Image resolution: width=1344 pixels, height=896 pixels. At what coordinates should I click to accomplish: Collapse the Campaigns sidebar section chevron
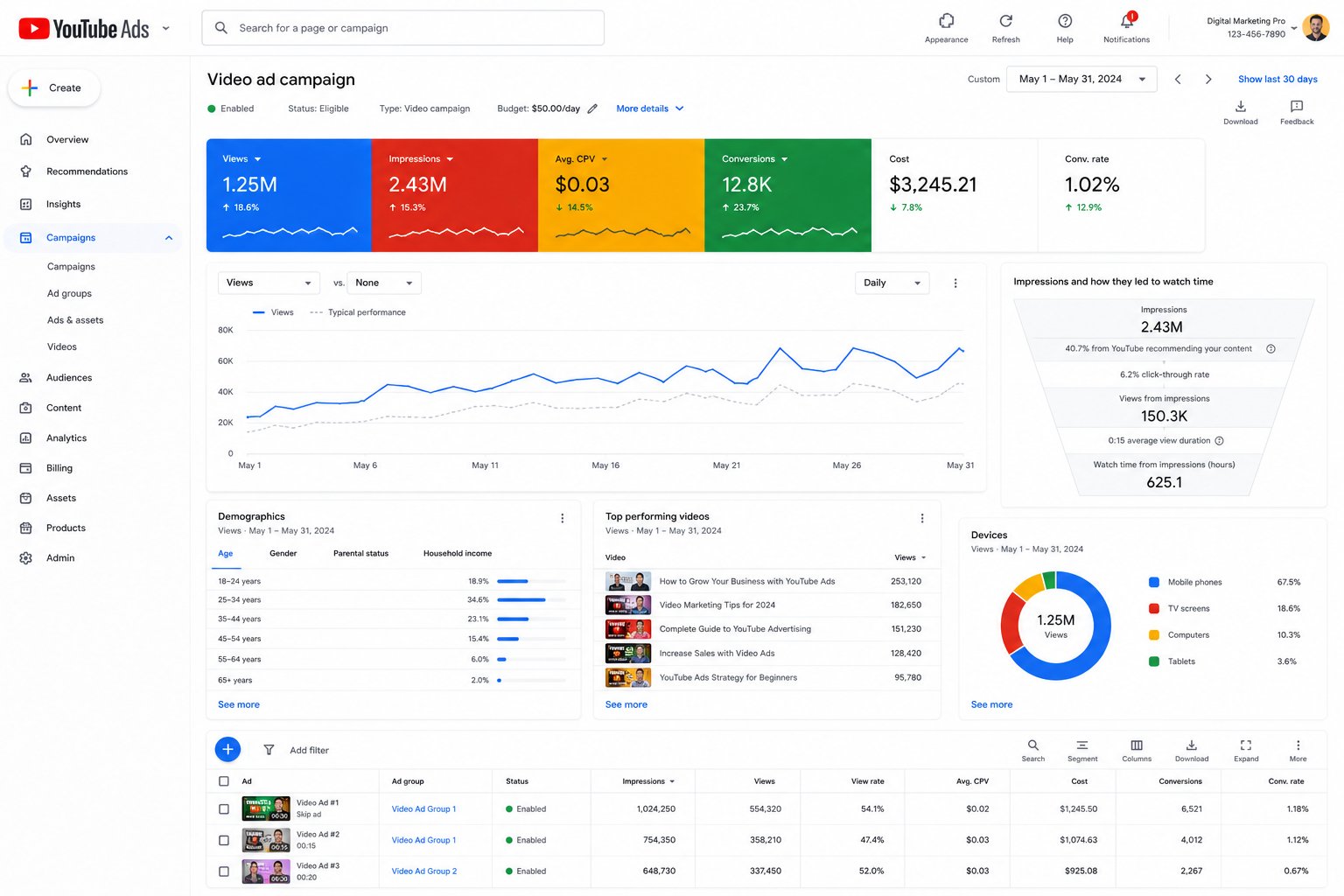[169, 238]
